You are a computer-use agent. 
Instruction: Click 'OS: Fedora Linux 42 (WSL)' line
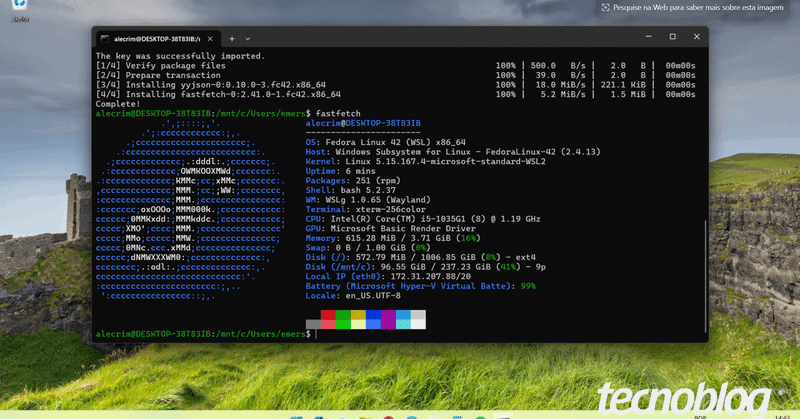pyautogui.click(x=385, y=142)
